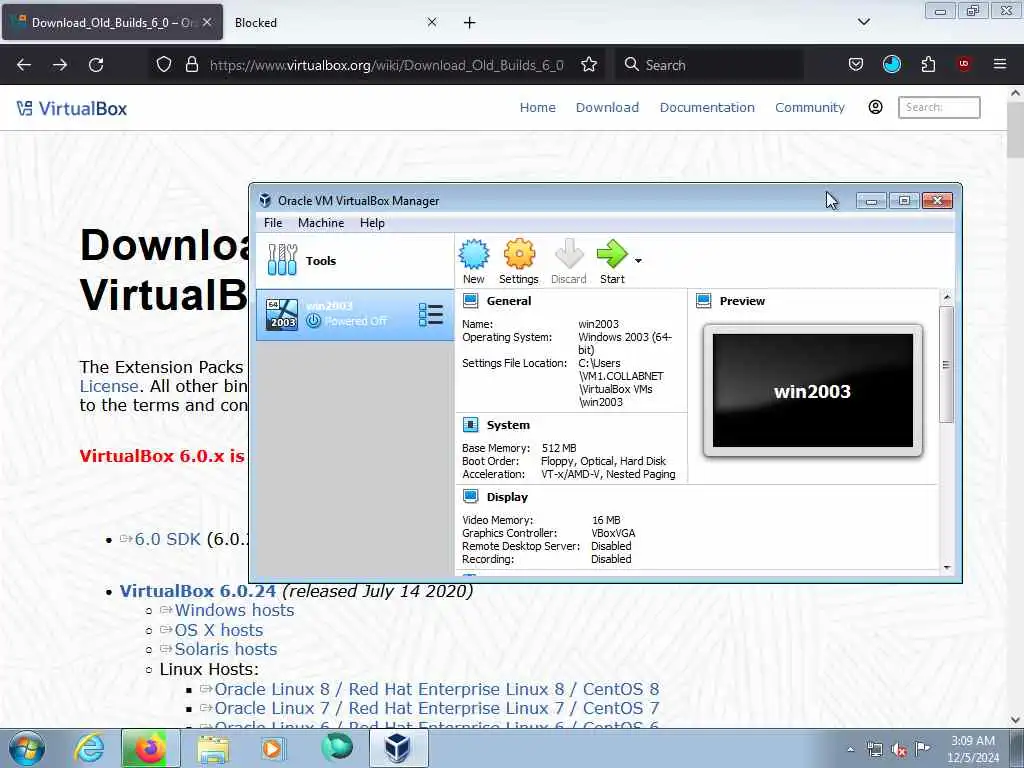Select the Download_Old_Builds_6_0 tab
This screenshot has height=768, width=1024.
click(112, 22)
